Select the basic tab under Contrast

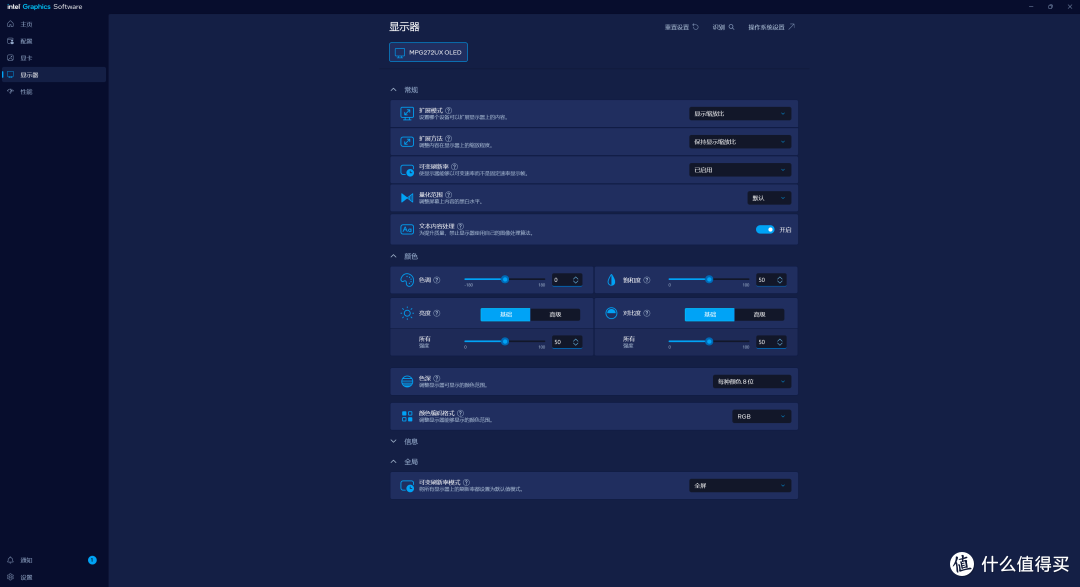click(x=709, y=315)
